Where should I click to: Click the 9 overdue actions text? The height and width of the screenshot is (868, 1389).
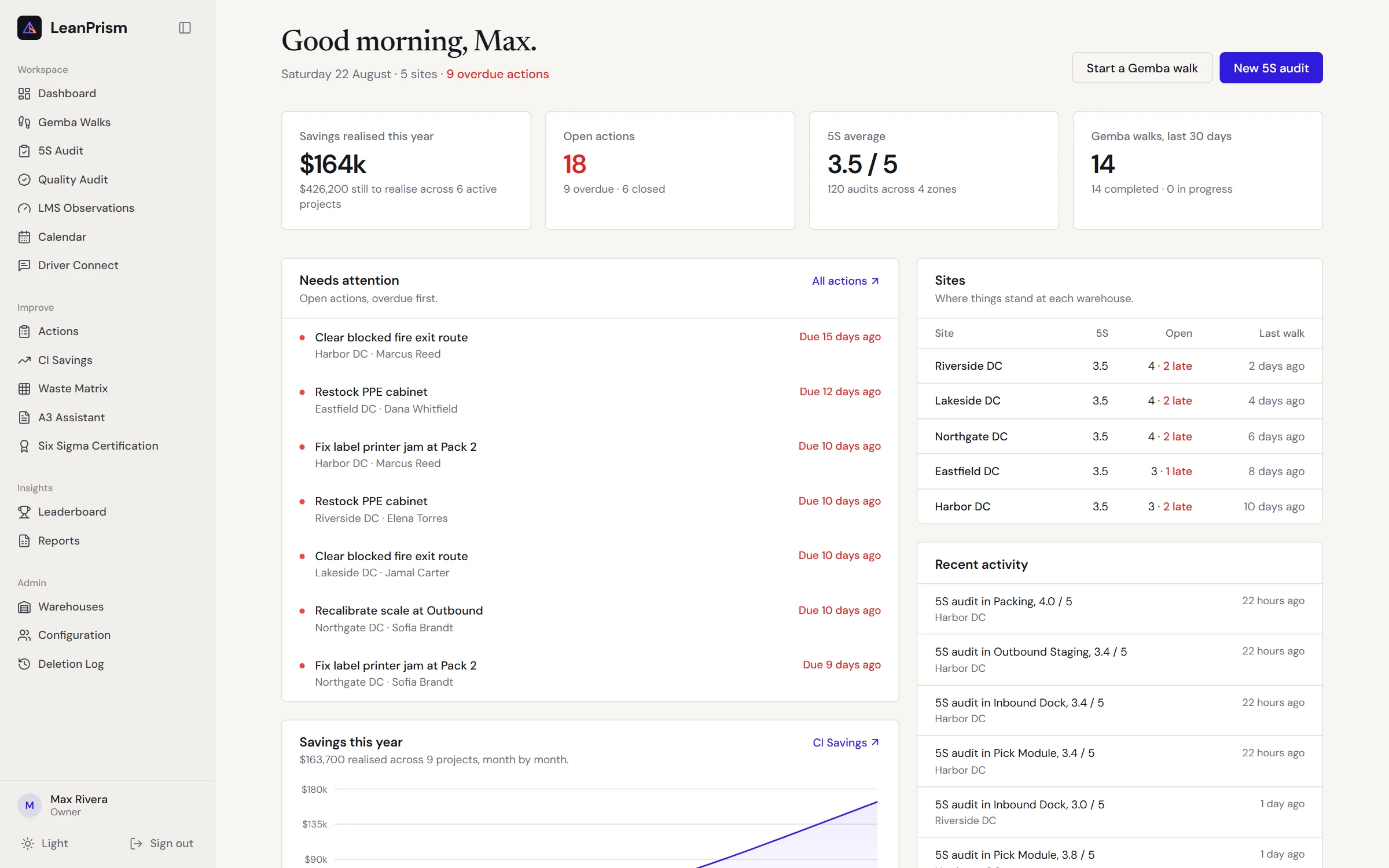click(498, 74)
